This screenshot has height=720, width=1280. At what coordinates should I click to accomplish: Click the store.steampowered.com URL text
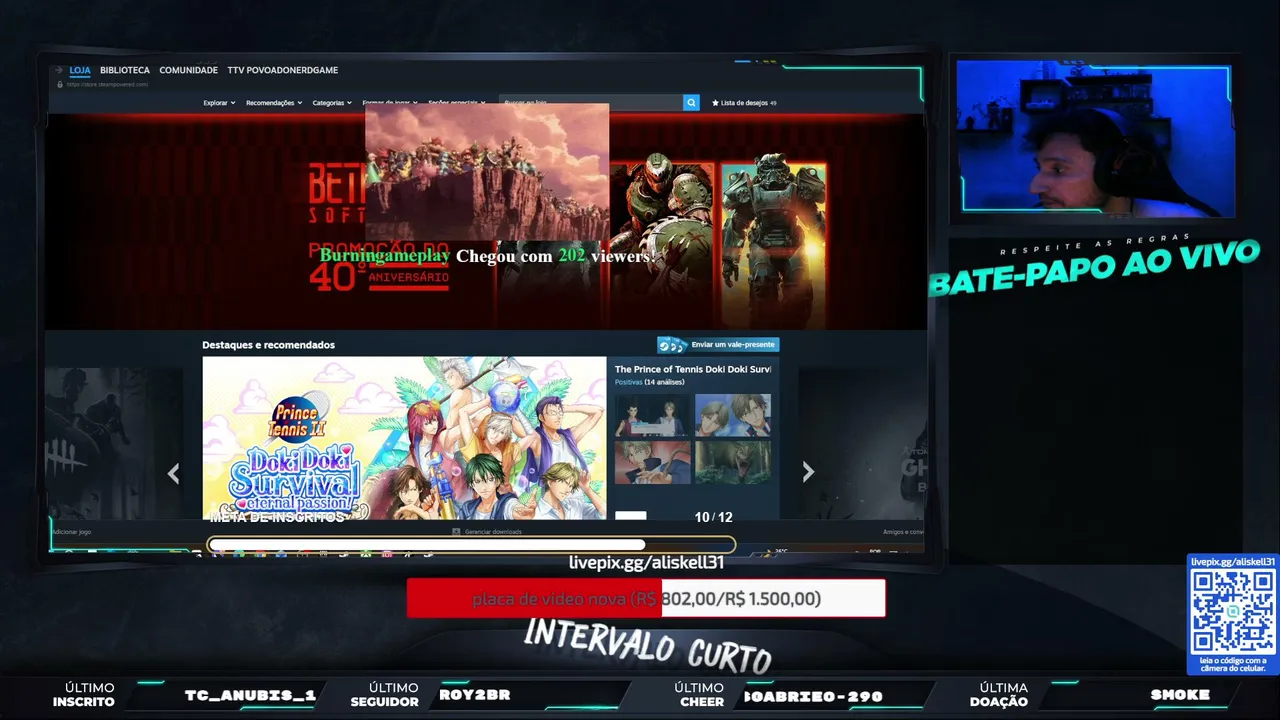pyautogui.click(x=107, y=84)
